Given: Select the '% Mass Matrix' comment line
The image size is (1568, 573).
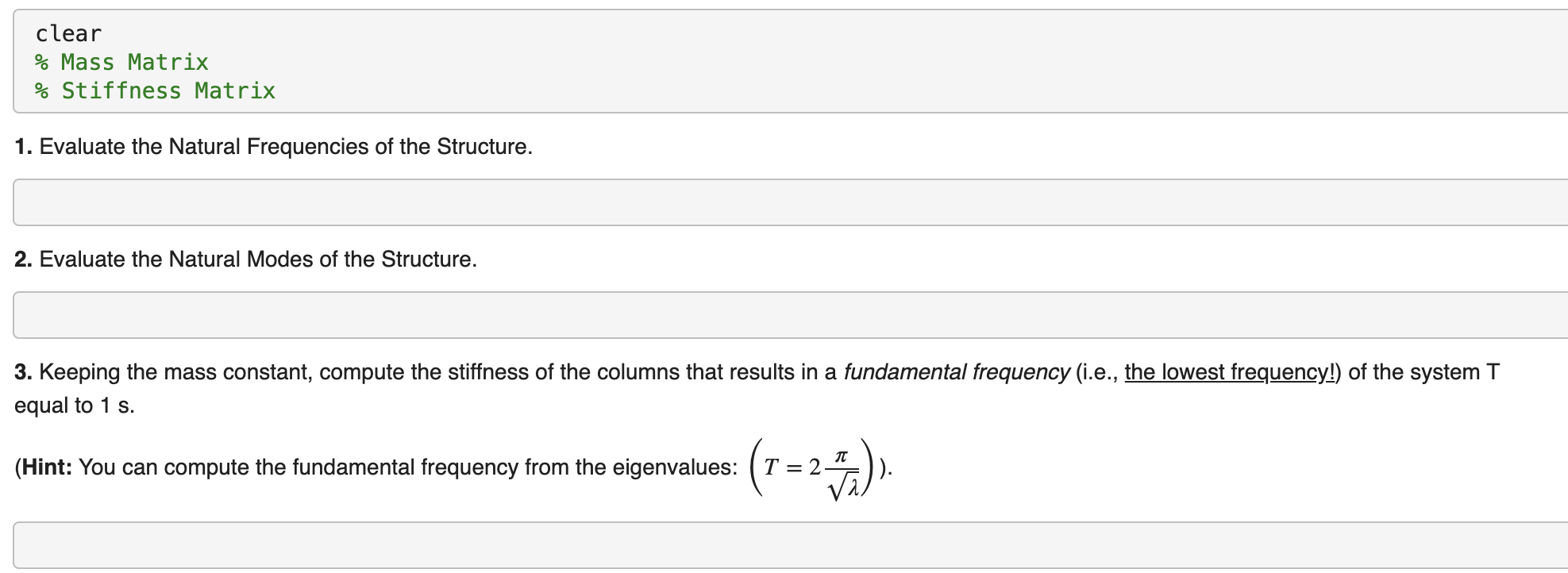Looking at the screenshot, I should tap(121, 62).
